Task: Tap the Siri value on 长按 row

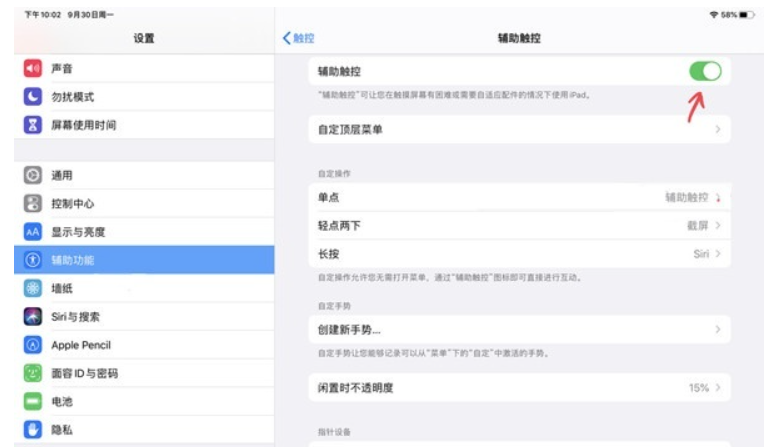Action: (x=701, y=254)
